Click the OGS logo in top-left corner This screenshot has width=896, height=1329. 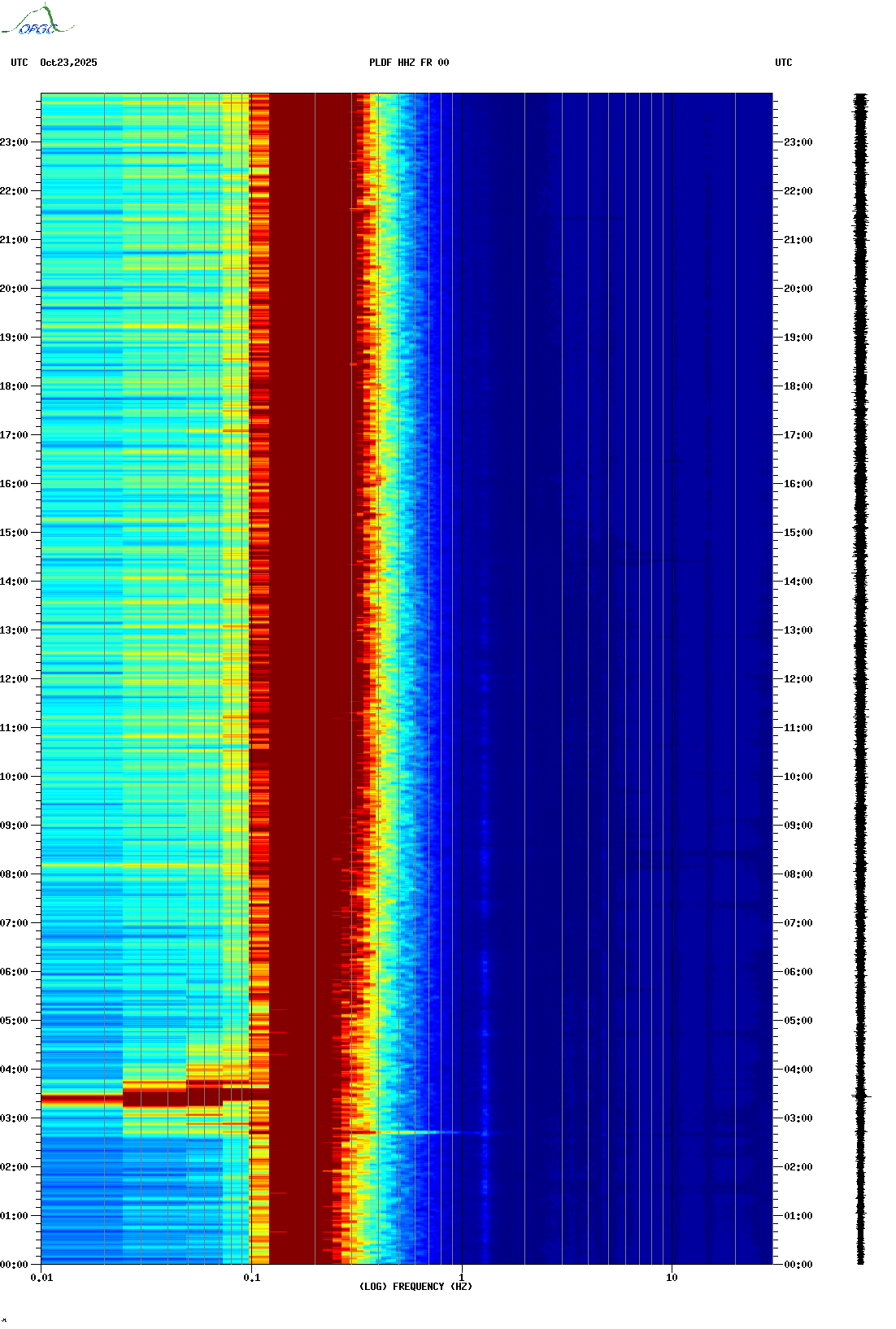[37, 21]
